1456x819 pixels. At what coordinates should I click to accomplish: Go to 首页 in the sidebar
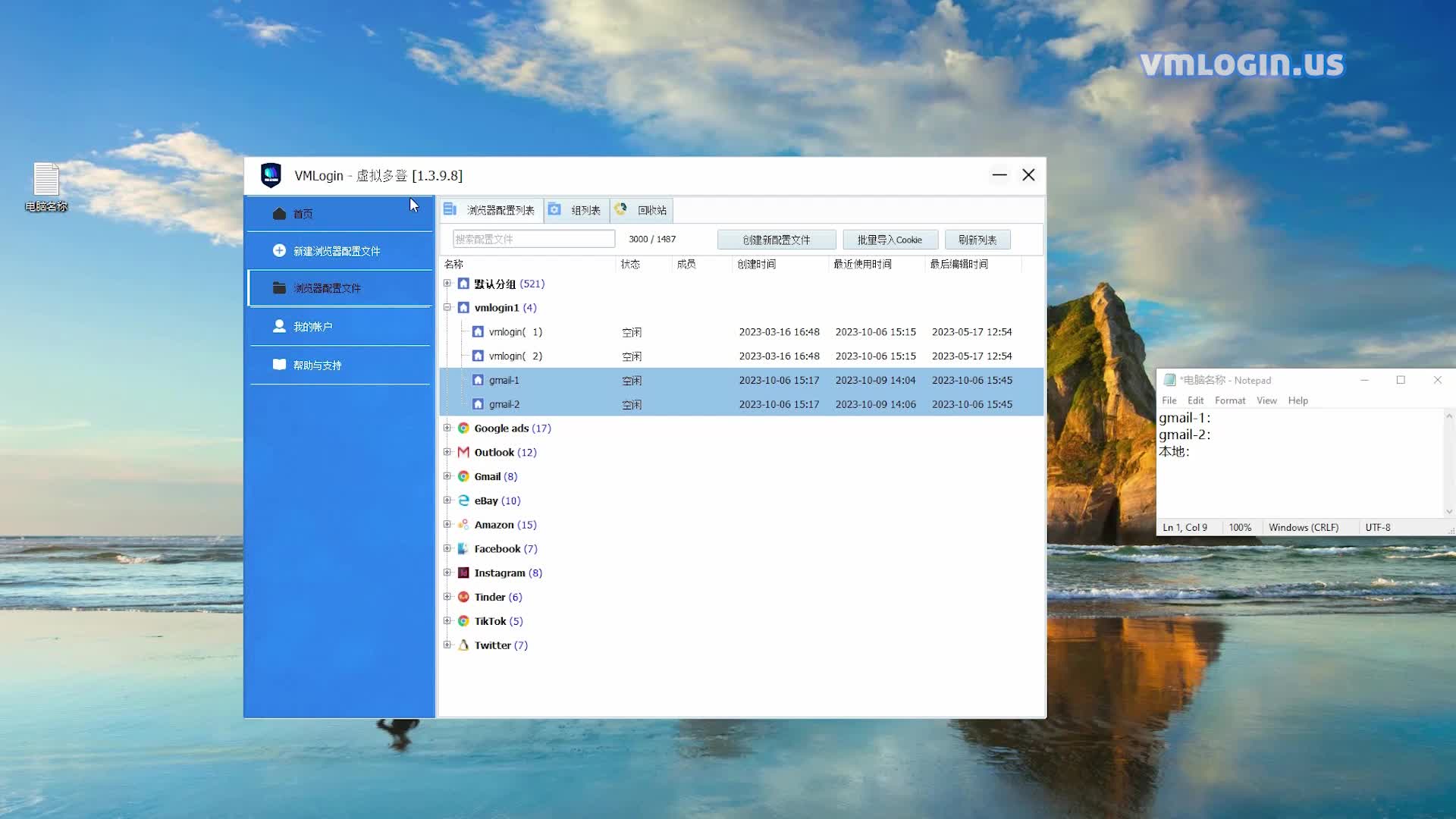(x=340, y=214)
